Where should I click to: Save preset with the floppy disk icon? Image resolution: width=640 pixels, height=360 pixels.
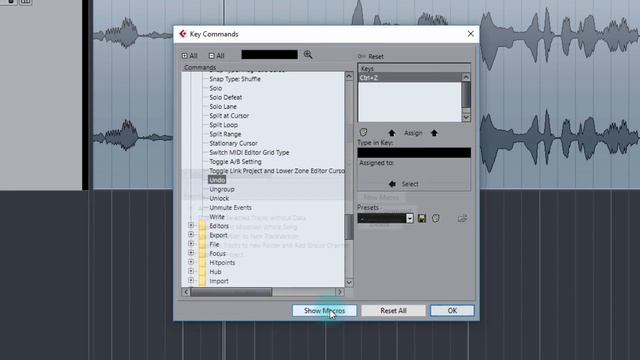[x=422, y=218]
